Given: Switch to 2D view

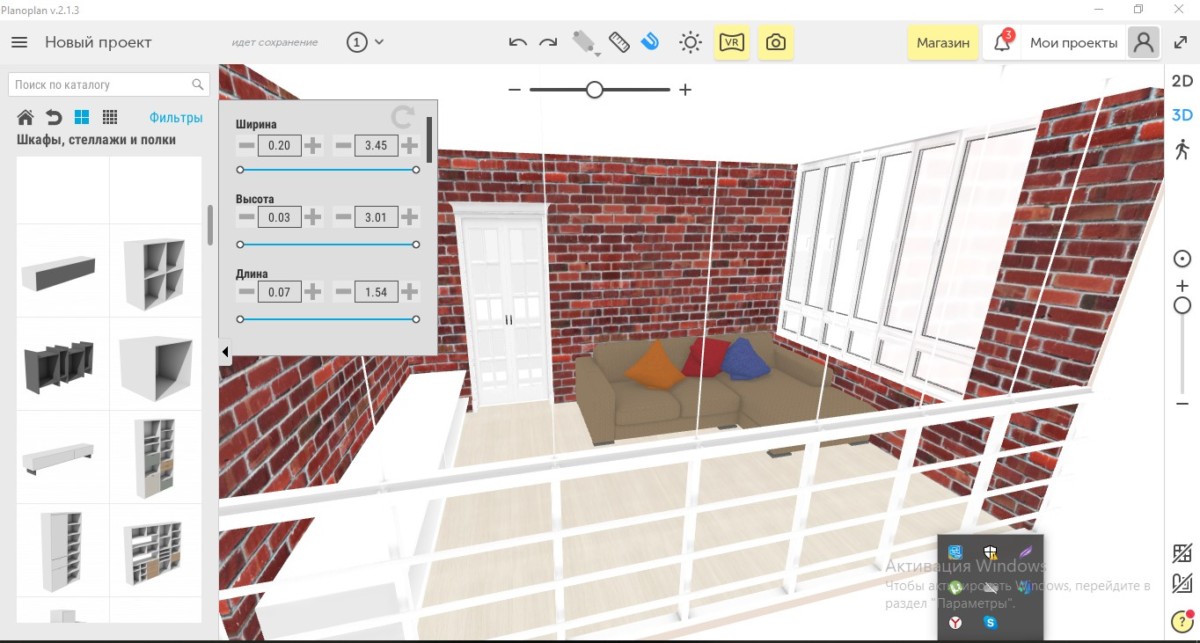Looking at the screenshot, I should pyautogui.click(x=1183, y=81).
